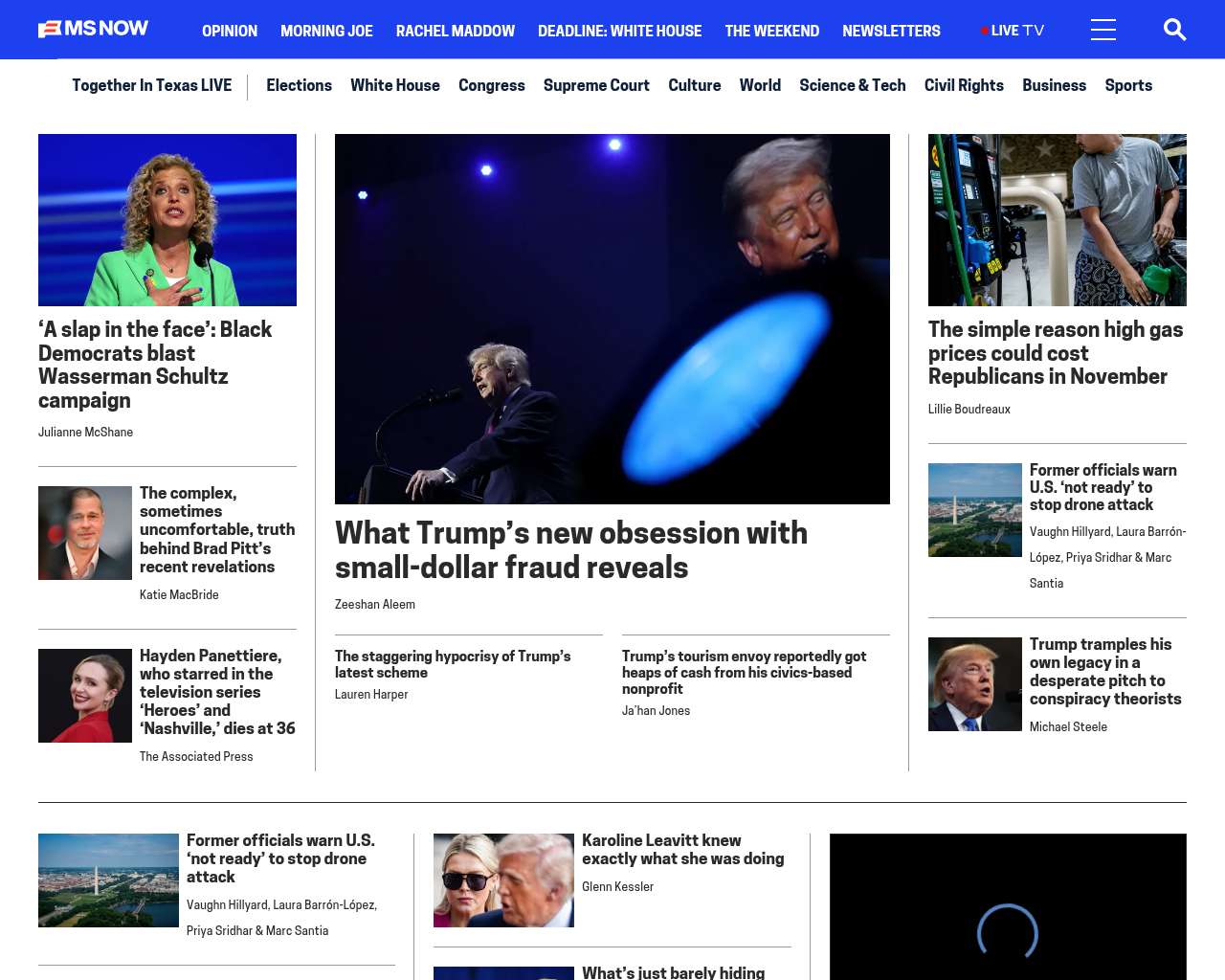Viewport: 1225px width, 980px height.
Task: Select the White House topic
Action: [395, 85]
